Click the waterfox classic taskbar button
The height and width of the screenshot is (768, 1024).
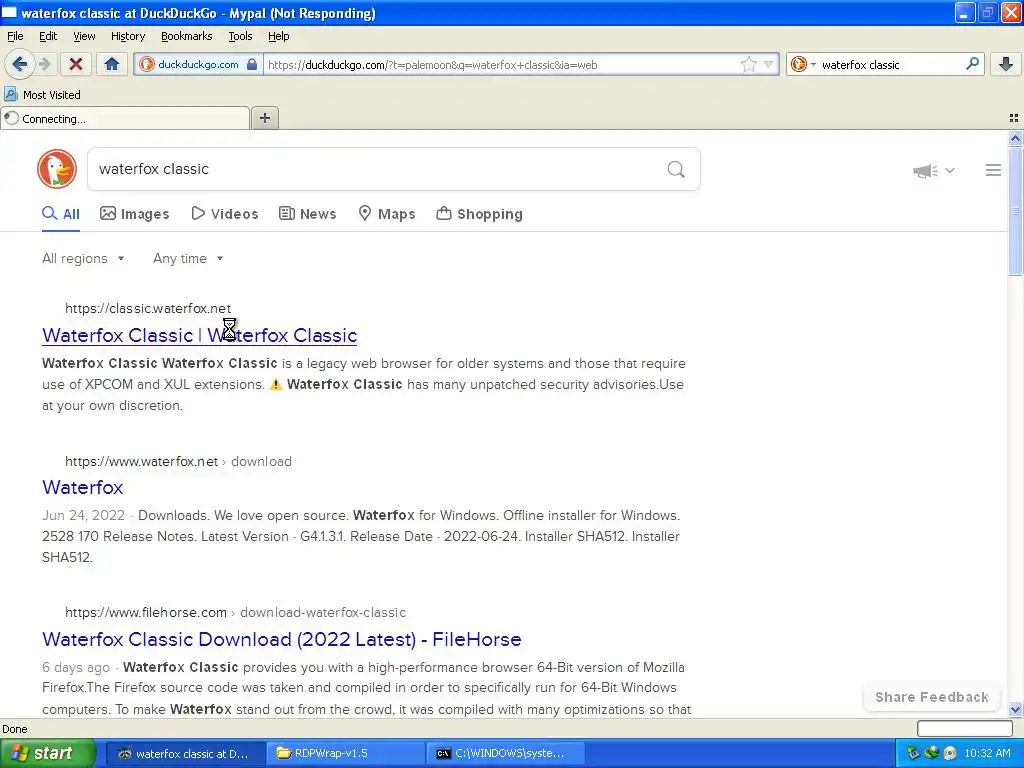click(185, 753)
